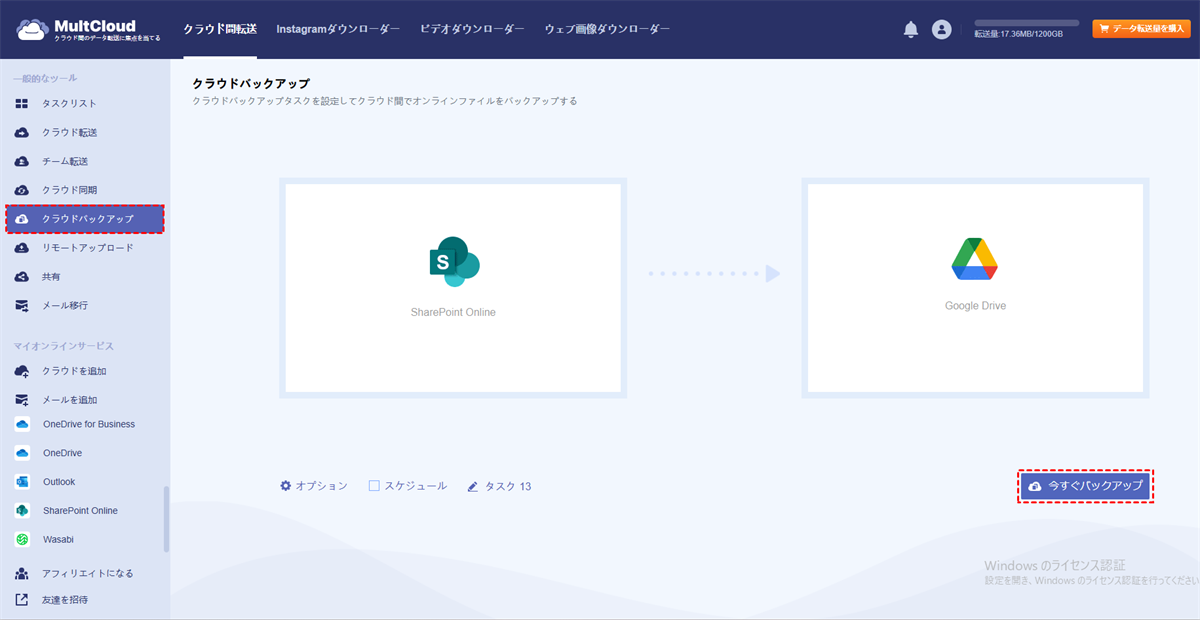Select クラウドバックアップ menu item
The image size is (1200, 620).
pos(85,219)
